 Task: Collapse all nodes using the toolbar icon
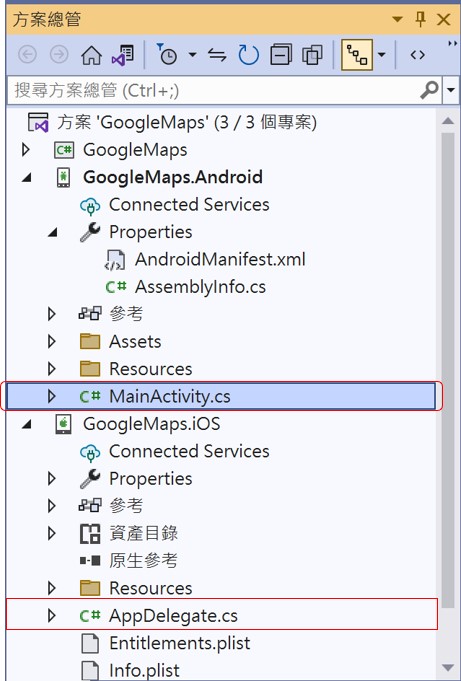(281, 55)
